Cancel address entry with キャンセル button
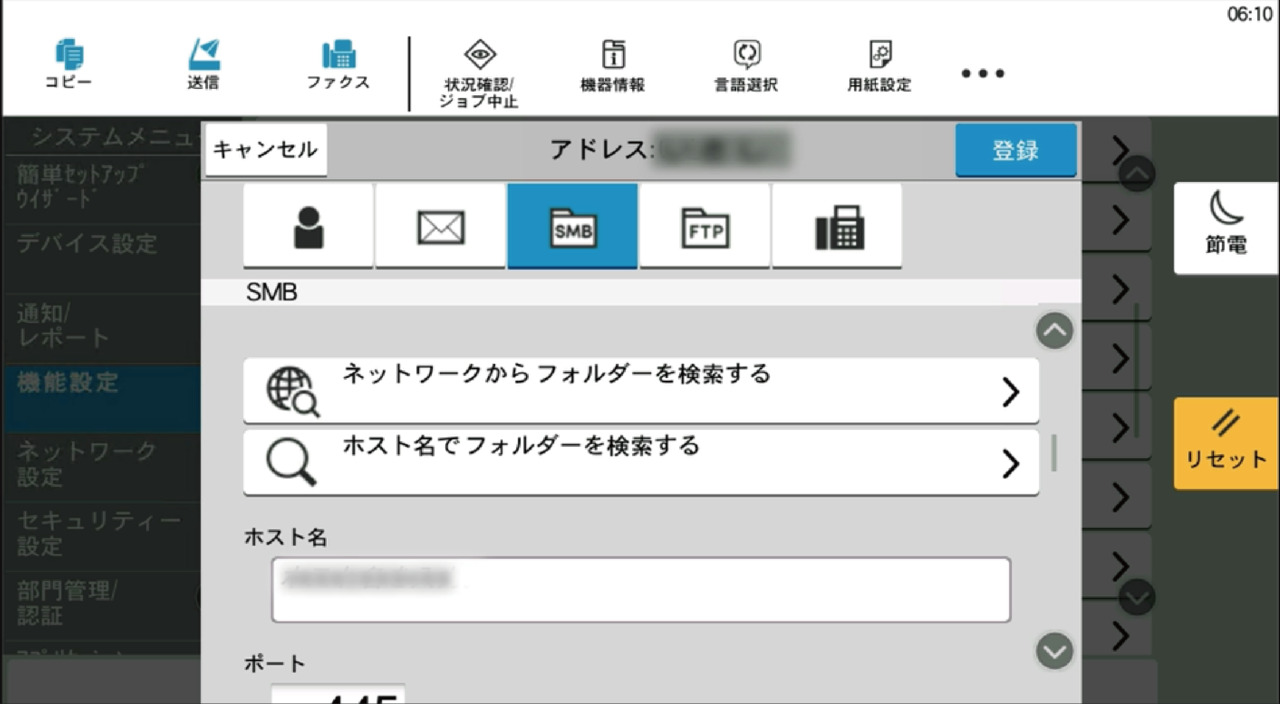The height and width of the screenshot is (704, 1280). (x=266, y=150)
